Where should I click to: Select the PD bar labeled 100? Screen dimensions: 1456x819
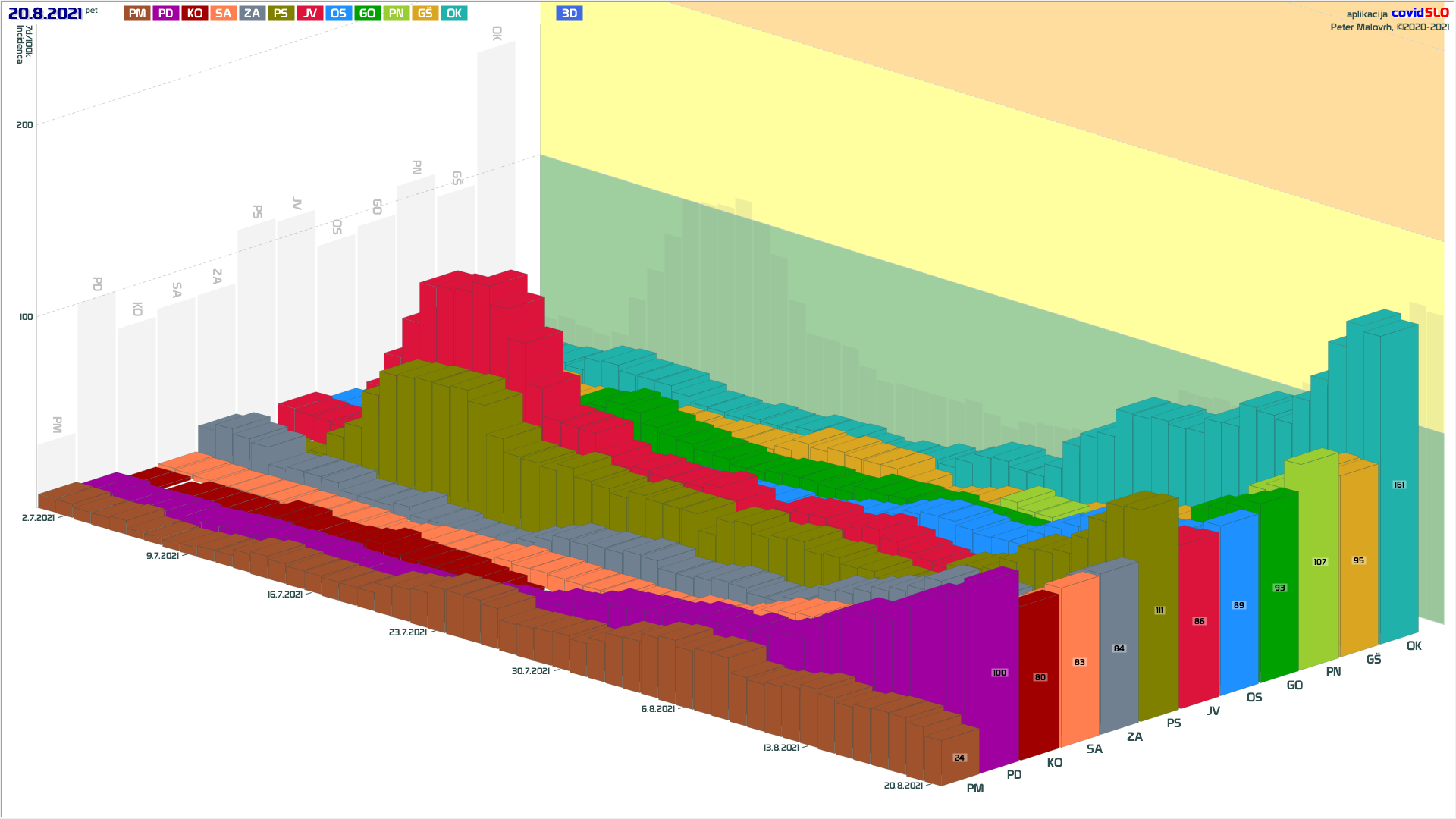click(999, 673)
